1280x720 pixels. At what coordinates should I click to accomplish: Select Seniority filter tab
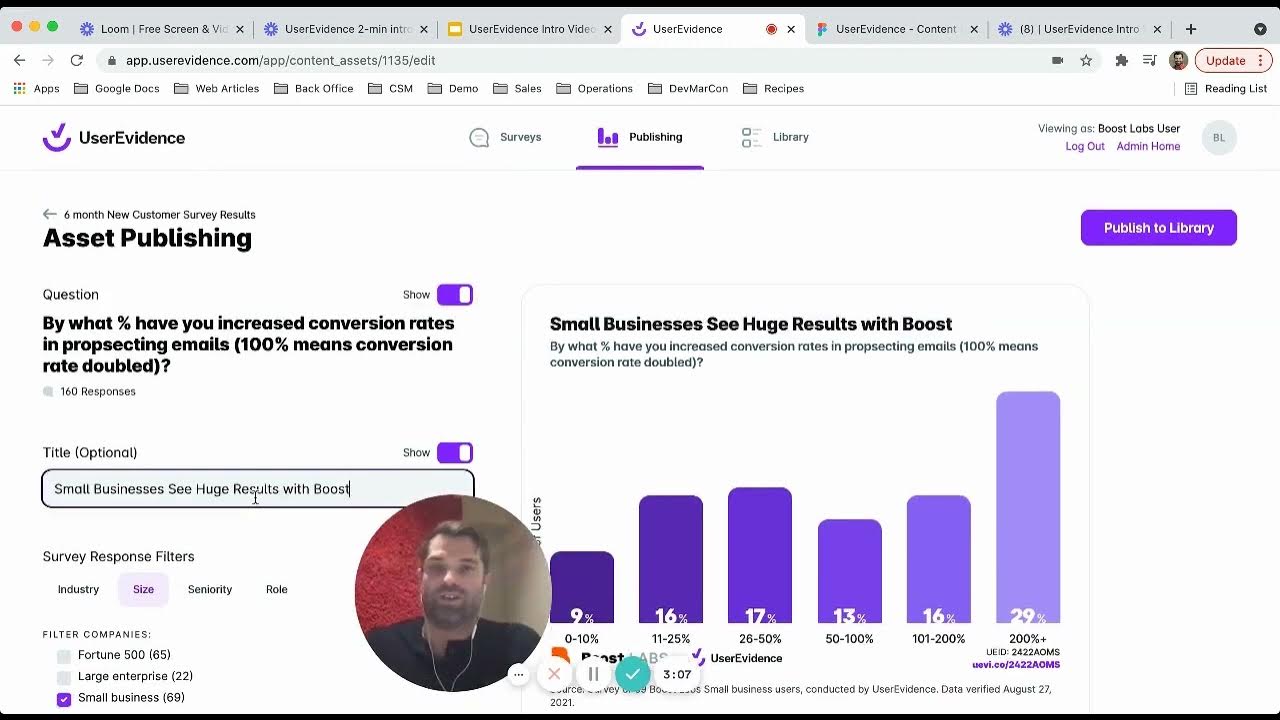(210, 589)
